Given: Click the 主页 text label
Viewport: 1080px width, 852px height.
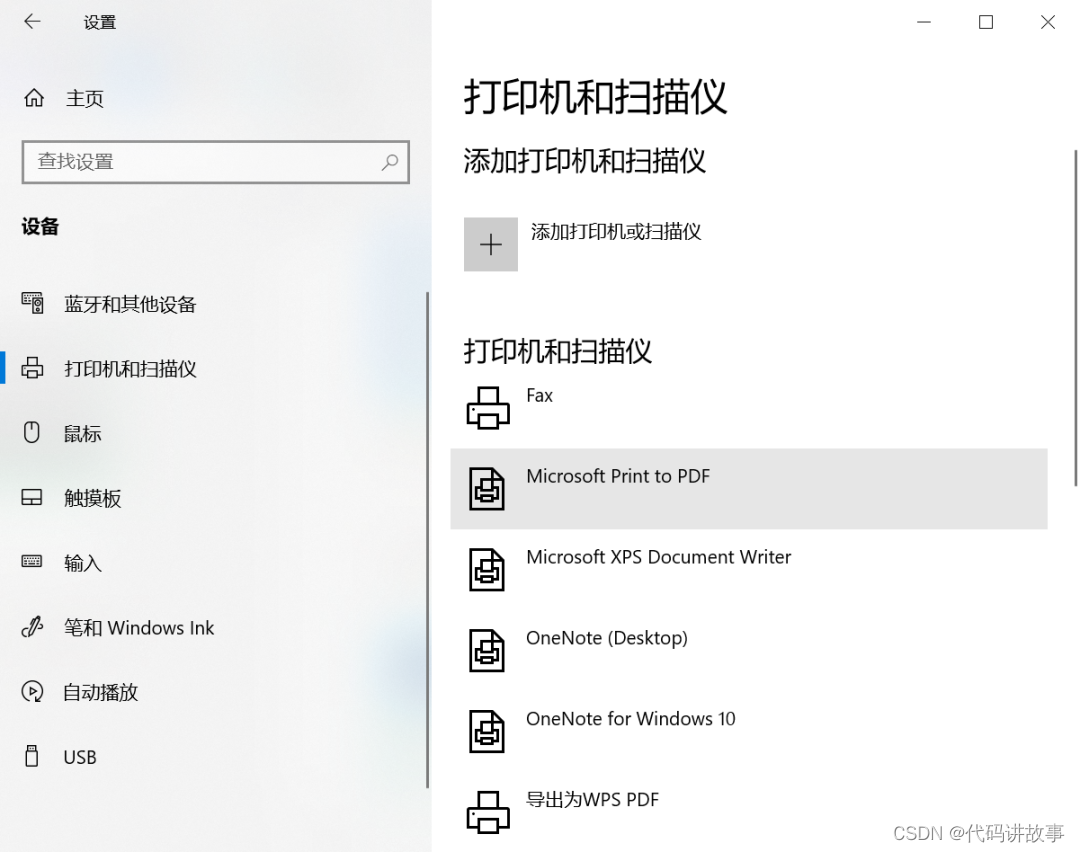Looking at the screenshot, I should tap(85, 98).
